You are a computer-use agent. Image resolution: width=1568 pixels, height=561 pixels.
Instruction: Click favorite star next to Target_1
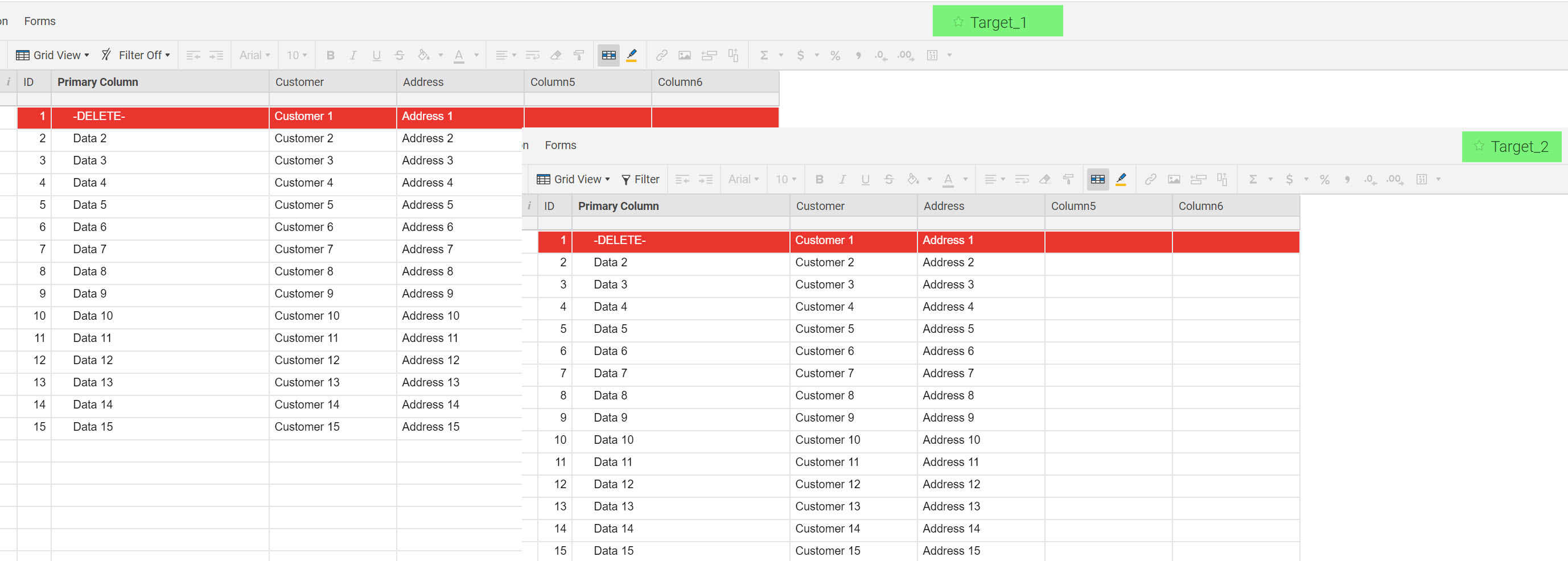[958, 22]
